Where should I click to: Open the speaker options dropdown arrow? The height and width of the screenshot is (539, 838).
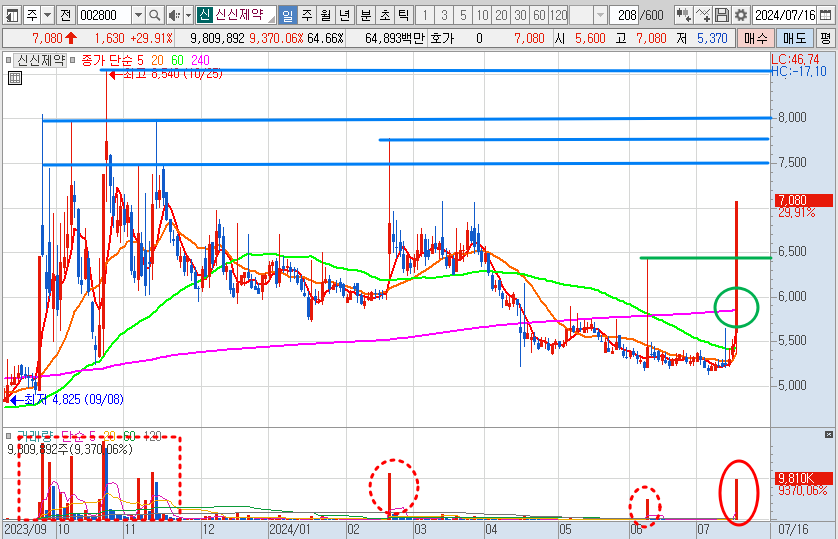coord(188,15)
